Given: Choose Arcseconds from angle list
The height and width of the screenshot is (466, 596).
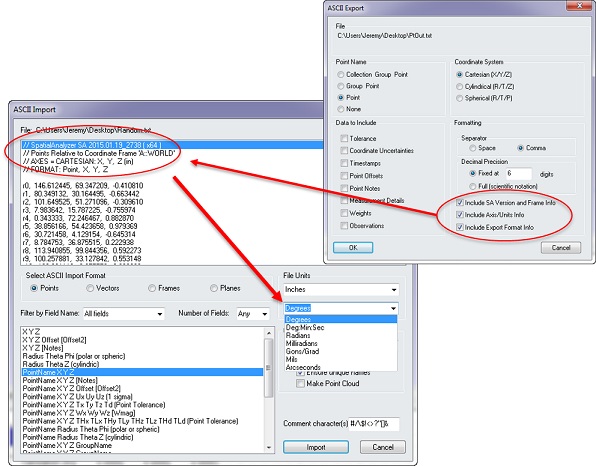Looking at the screenshot, I should pos(341,367).
